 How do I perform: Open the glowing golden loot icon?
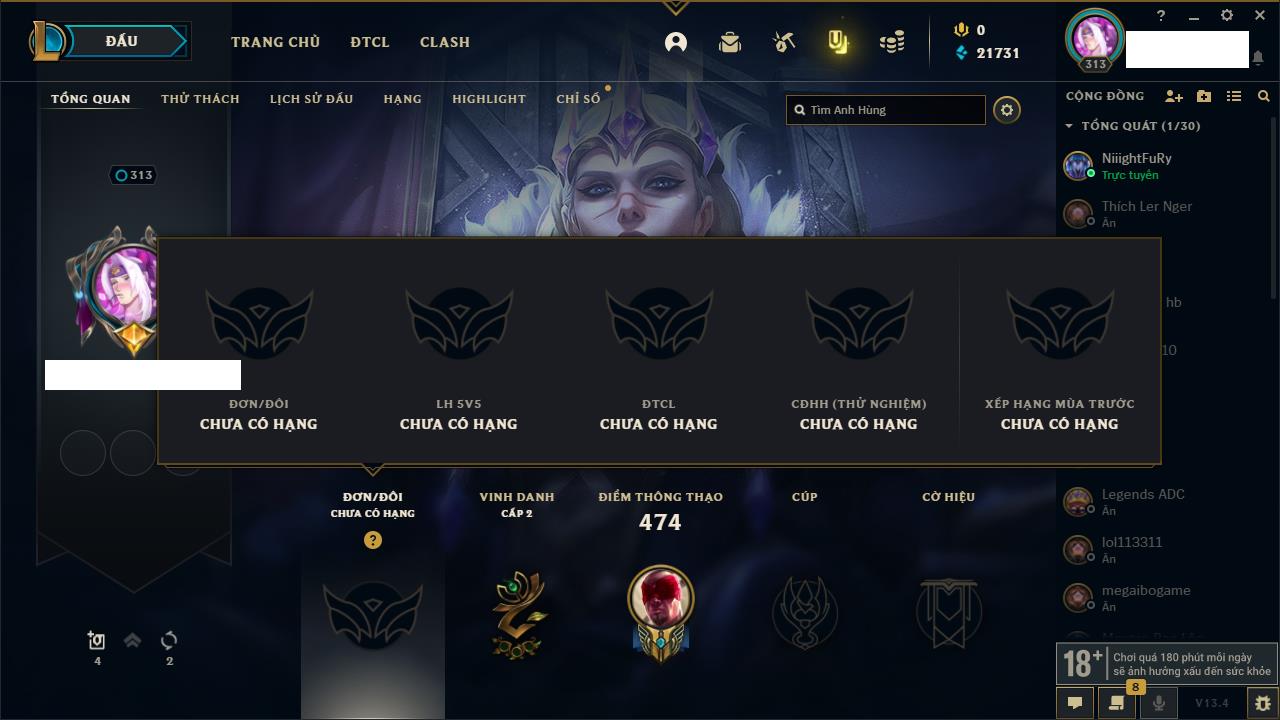point(838,42)
